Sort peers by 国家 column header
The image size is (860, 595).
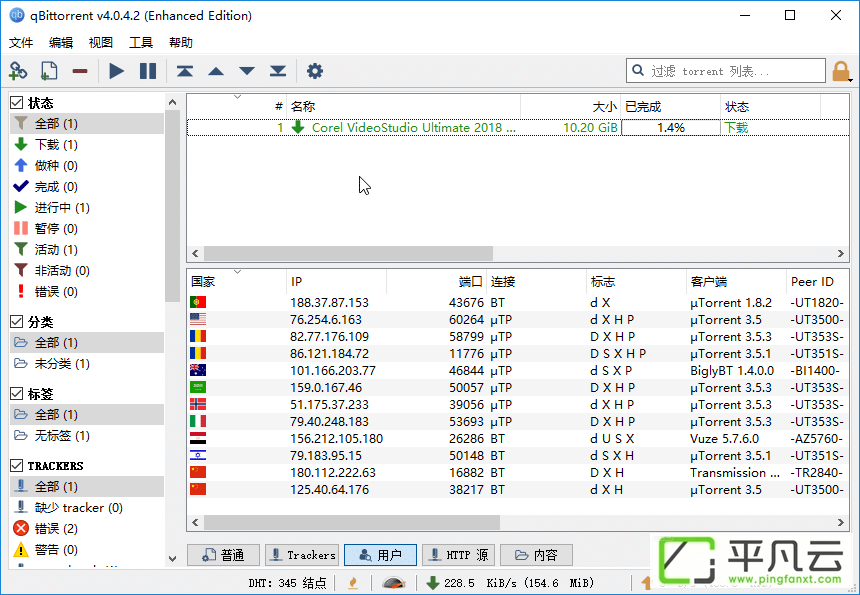tap(236, 281)
